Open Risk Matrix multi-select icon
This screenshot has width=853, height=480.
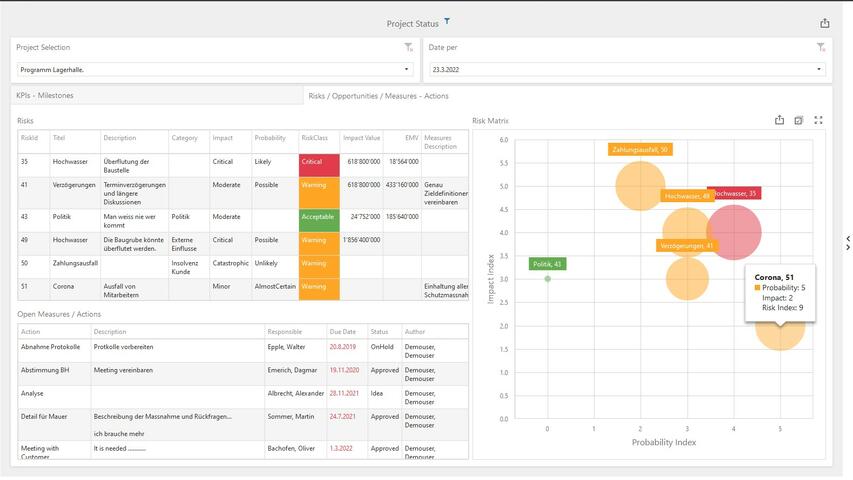pyautogui.click(x=799, y=120)
